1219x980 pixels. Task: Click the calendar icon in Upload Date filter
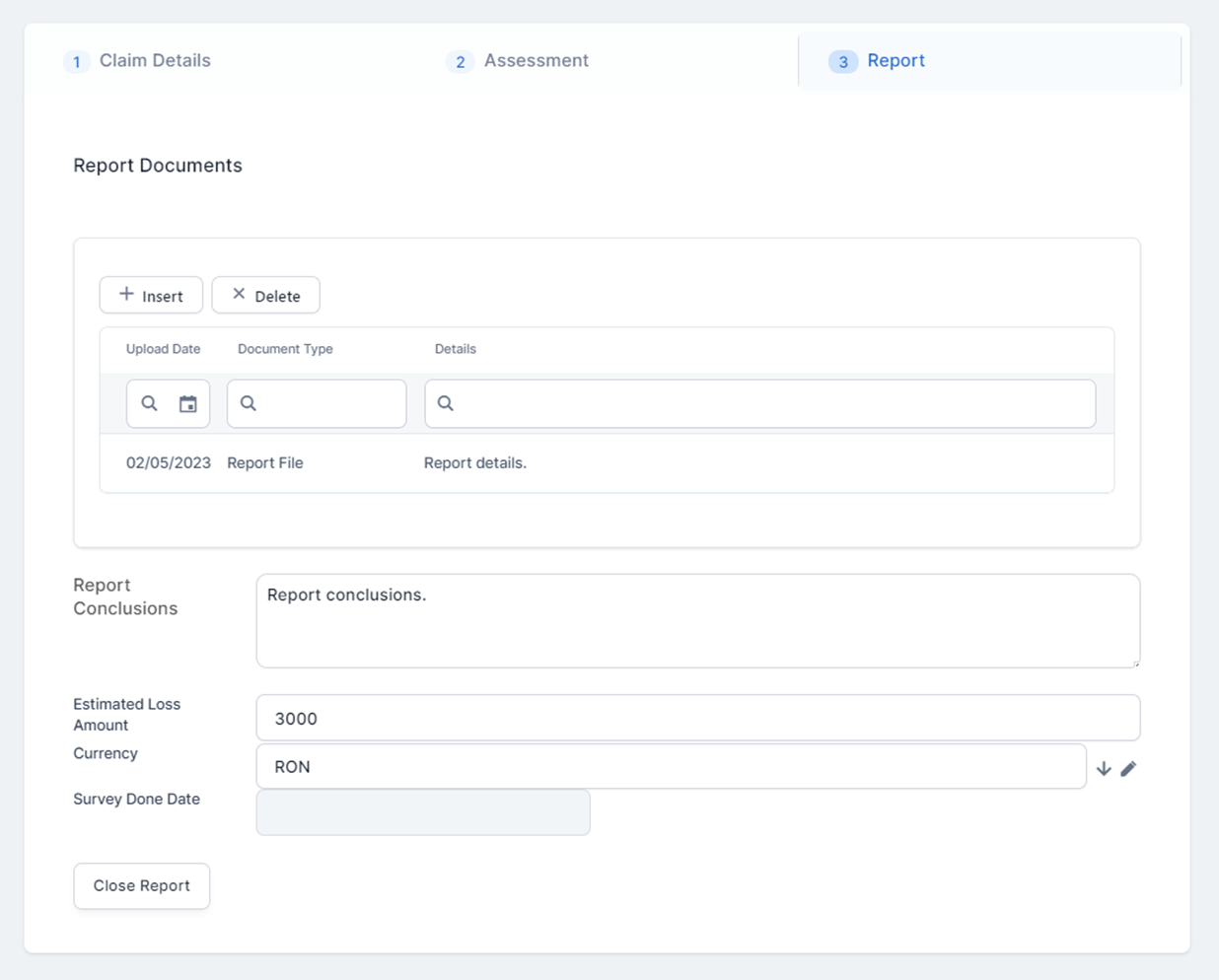tap(187, 404)
